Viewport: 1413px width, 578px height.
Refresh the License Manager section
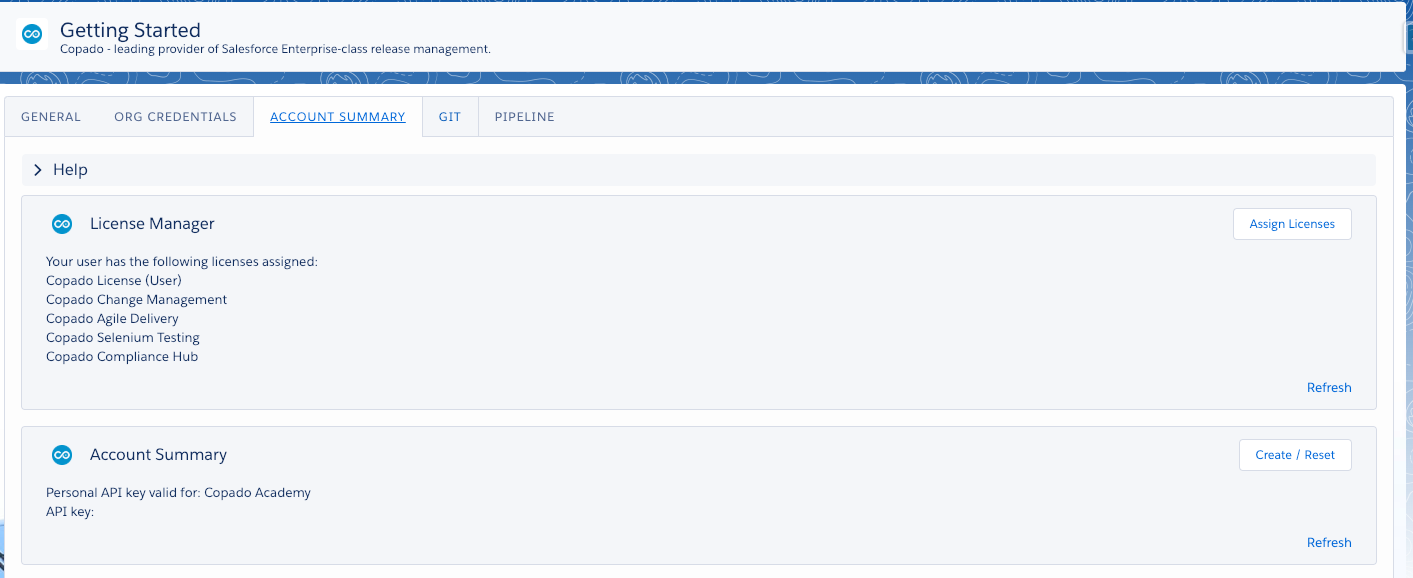(1329, 388)
